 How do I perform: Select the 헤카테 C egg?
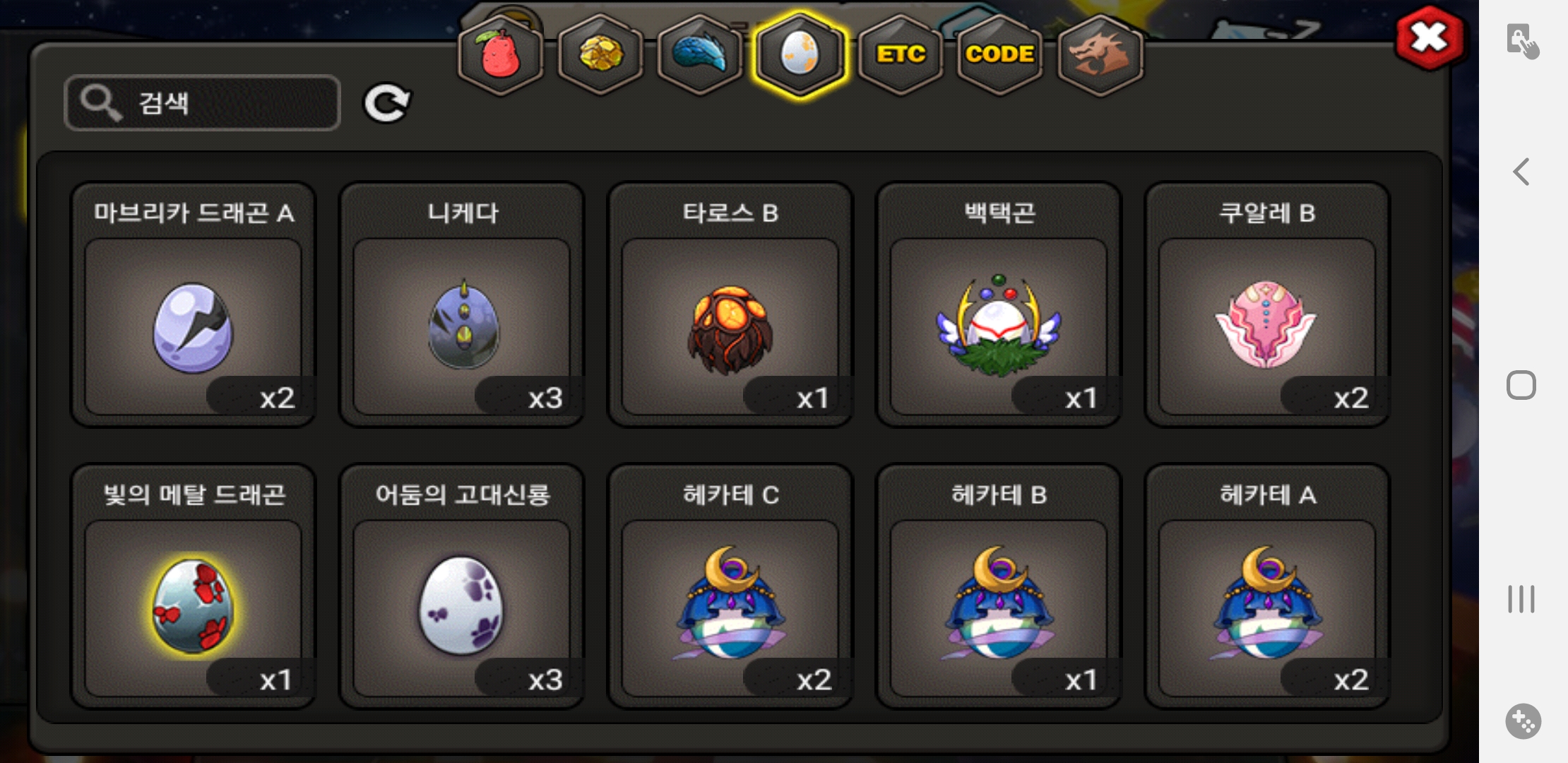[x=730, y=586]
